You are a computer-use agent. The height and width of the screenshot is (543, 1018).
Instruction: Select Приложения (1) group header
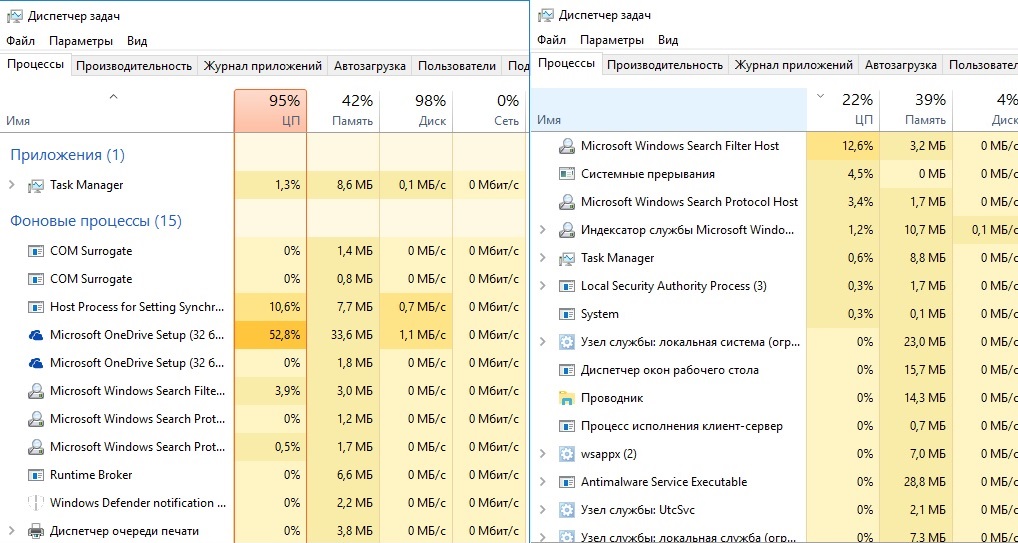[68, 155]
